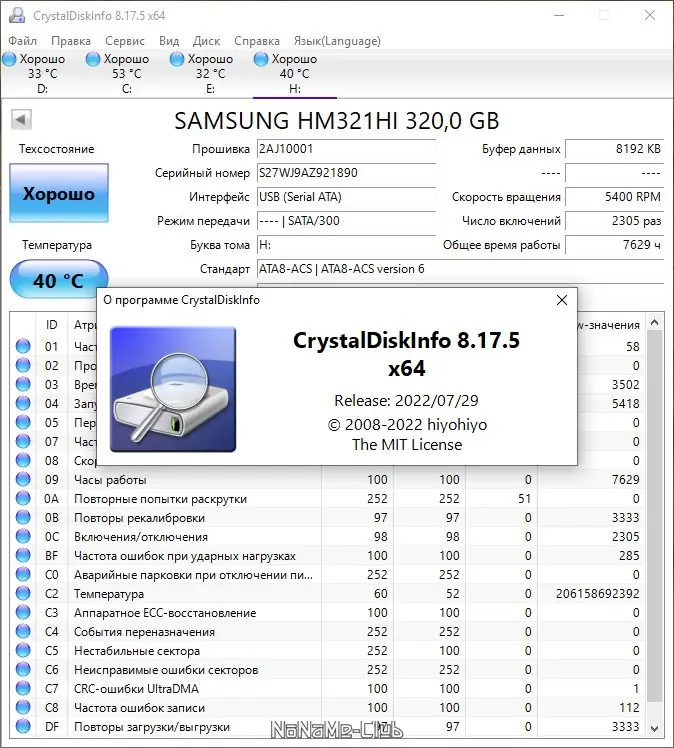
Task: Click the ID column header
Action: [x=52, y=325]
